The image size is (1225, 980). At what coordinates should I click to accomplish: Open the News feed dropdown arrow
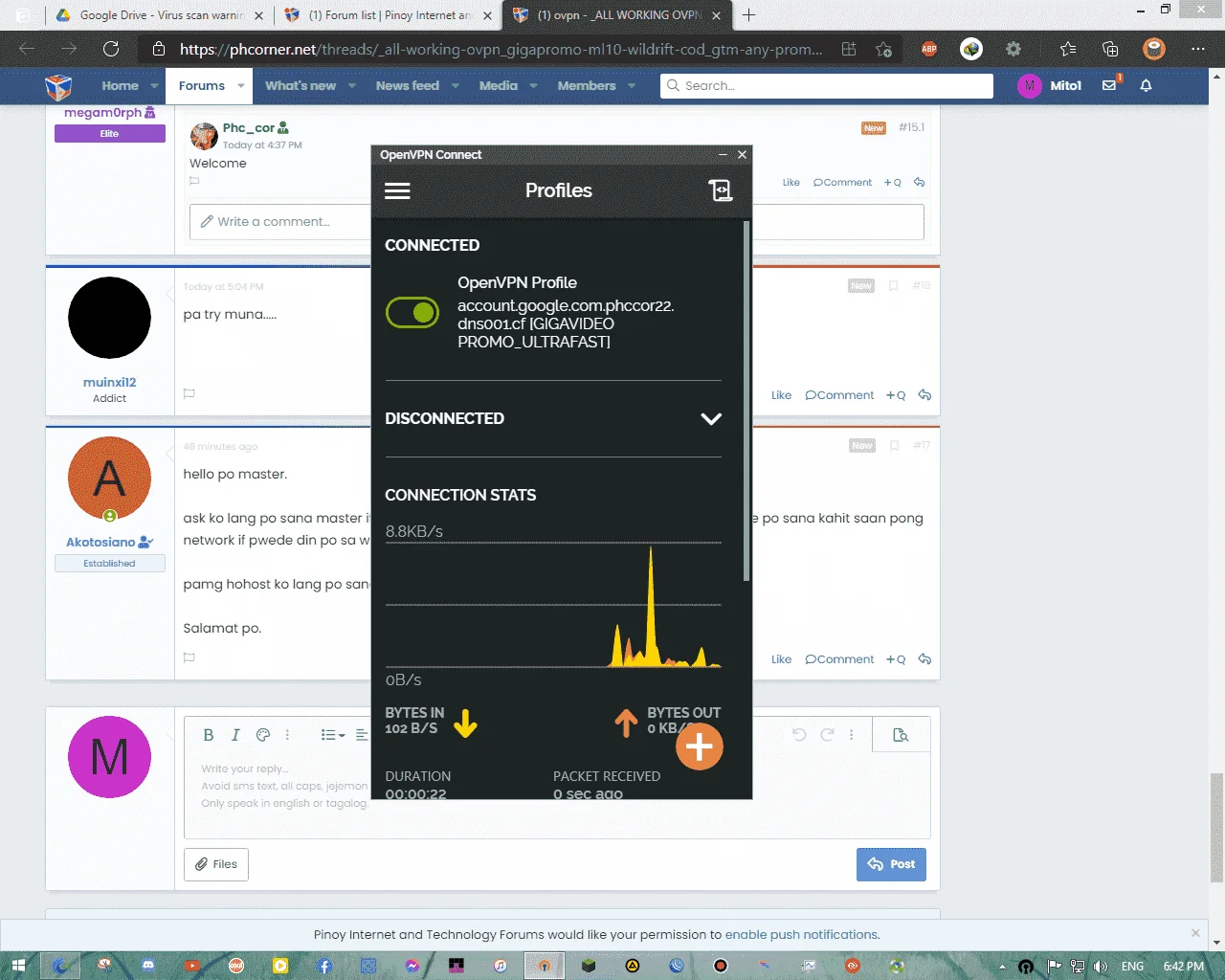coord(456,85)
